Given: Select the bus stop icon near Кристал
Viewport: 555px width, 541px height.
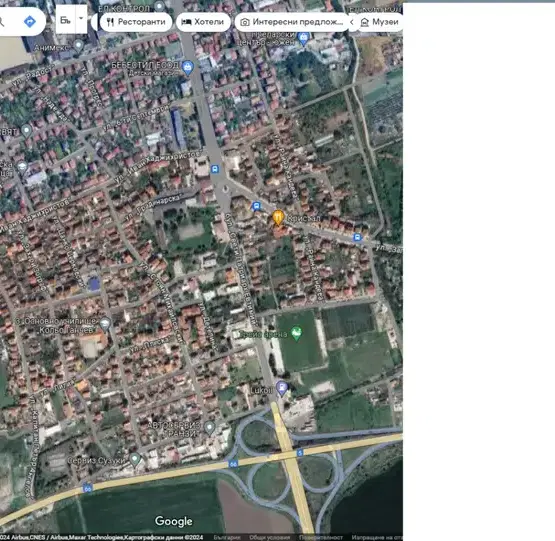Looking at the screenshot, I should point(256,206).
